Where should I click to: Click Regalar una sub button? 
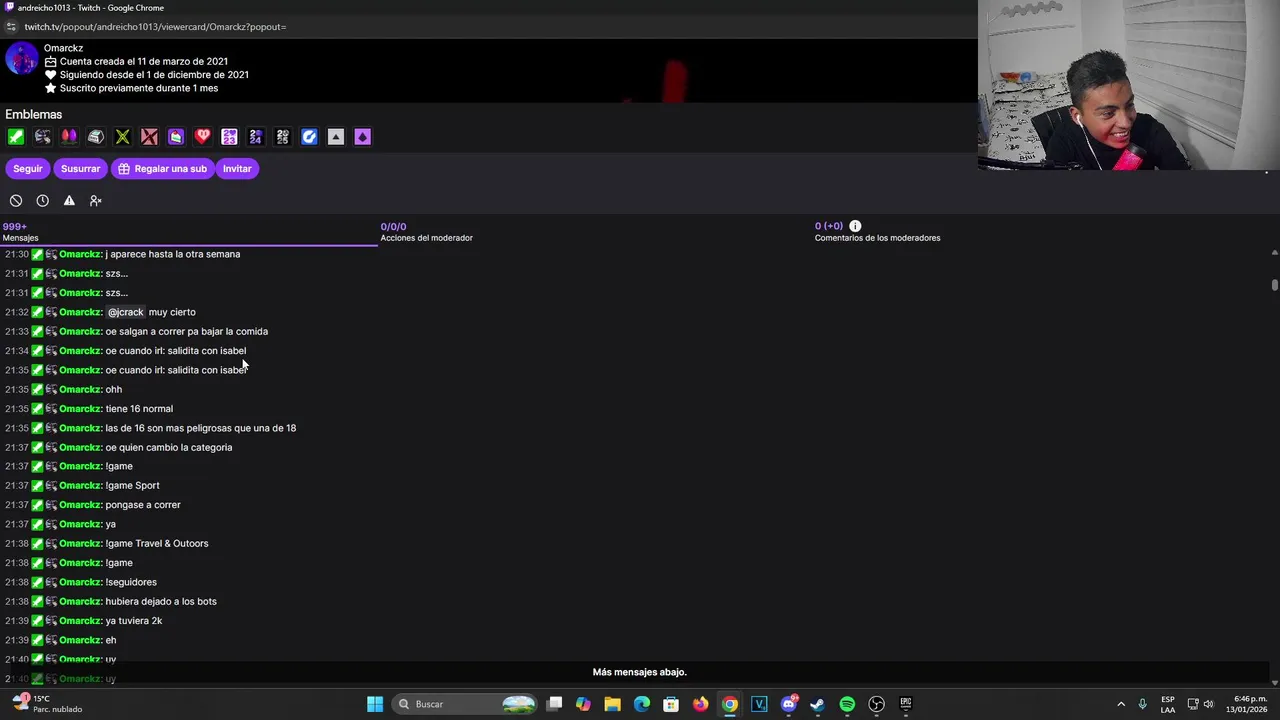coord(162,169)
